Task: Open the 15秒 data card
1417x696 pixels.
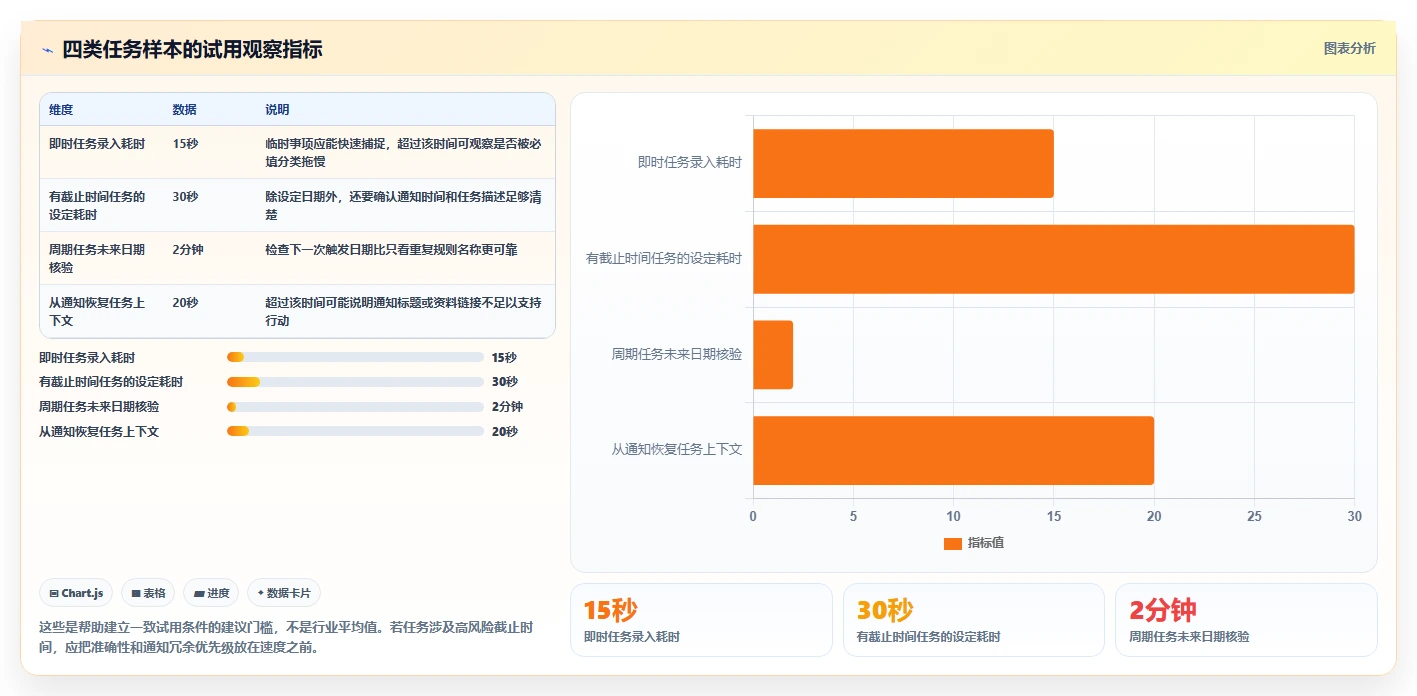Action: pos(701,620)
